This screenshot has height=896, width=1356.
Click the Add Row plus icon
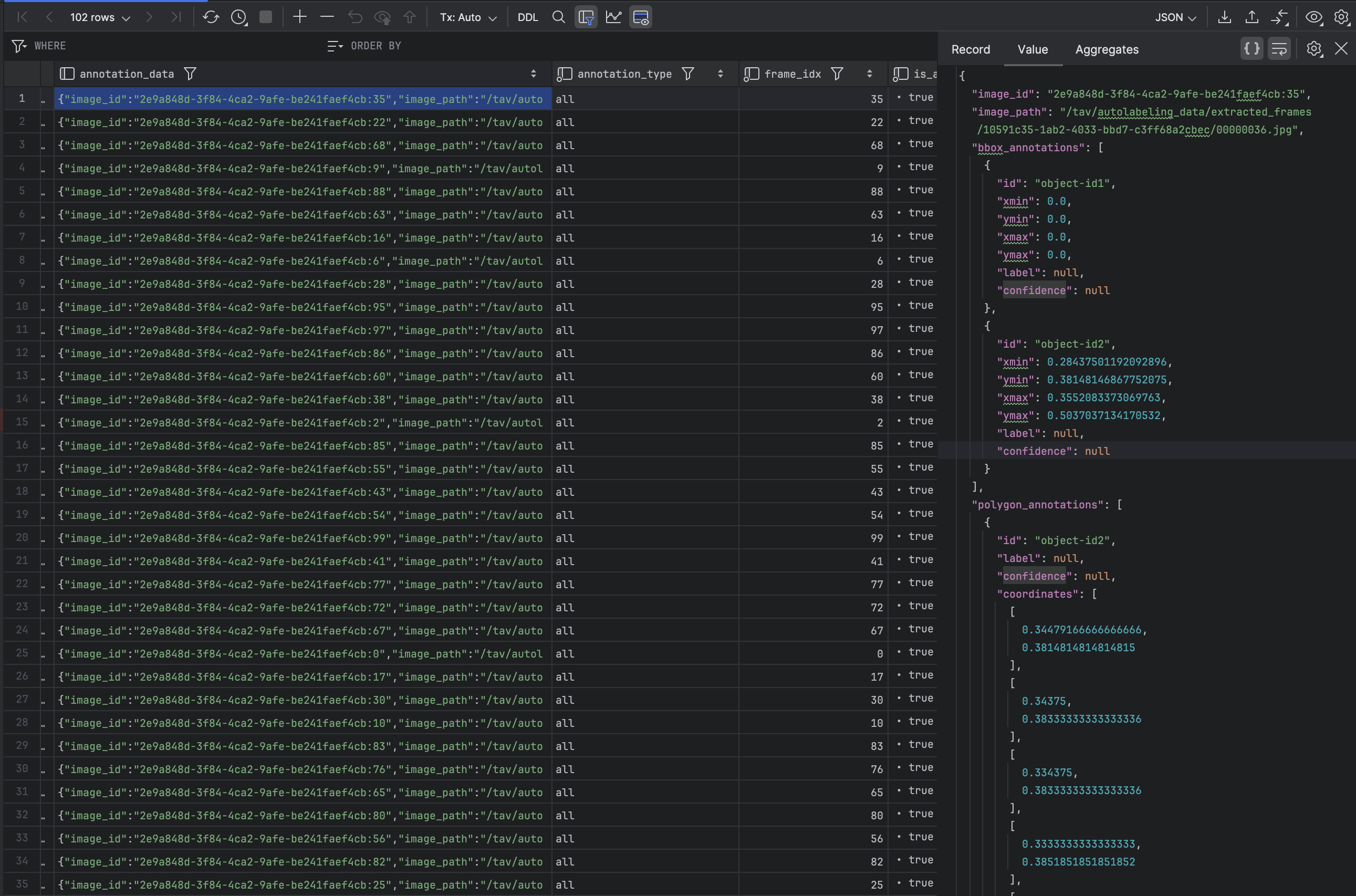tap(299, 17)
